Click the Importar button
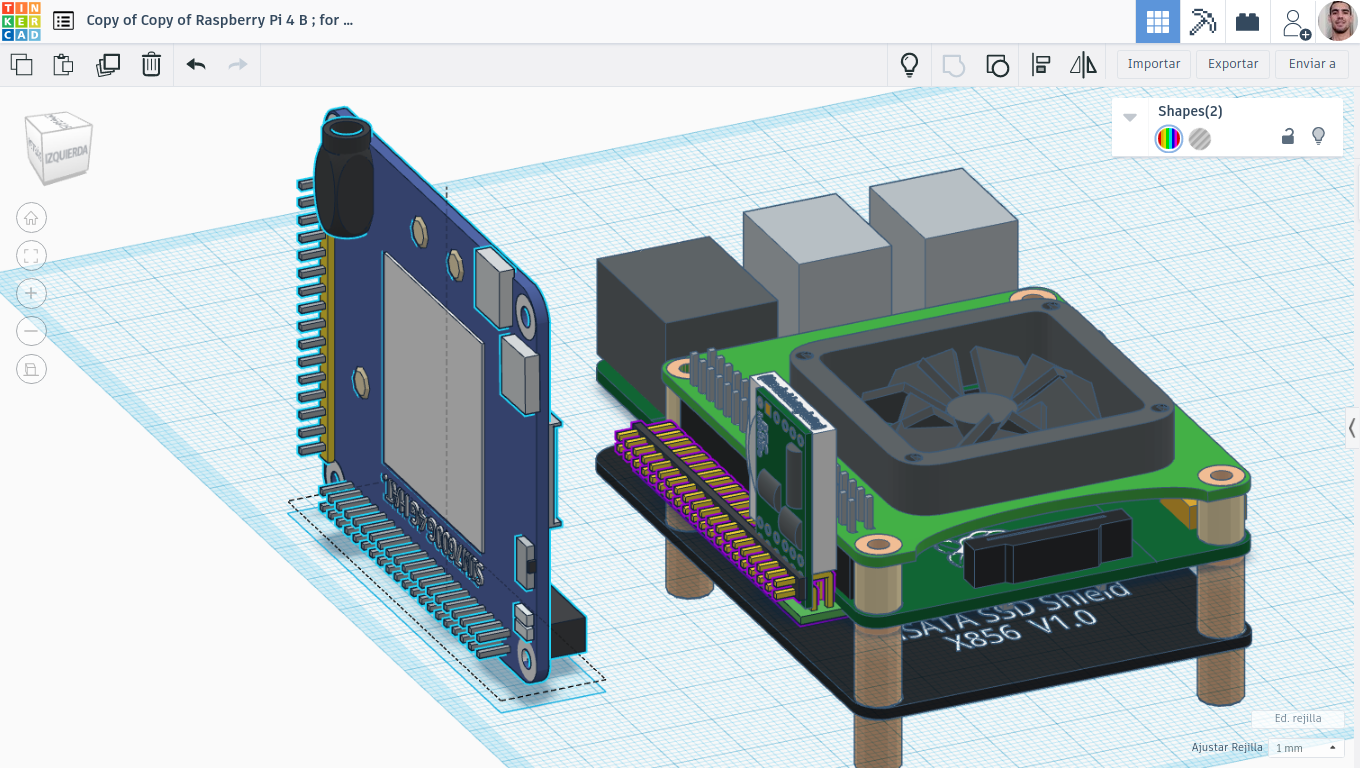 1154,64
